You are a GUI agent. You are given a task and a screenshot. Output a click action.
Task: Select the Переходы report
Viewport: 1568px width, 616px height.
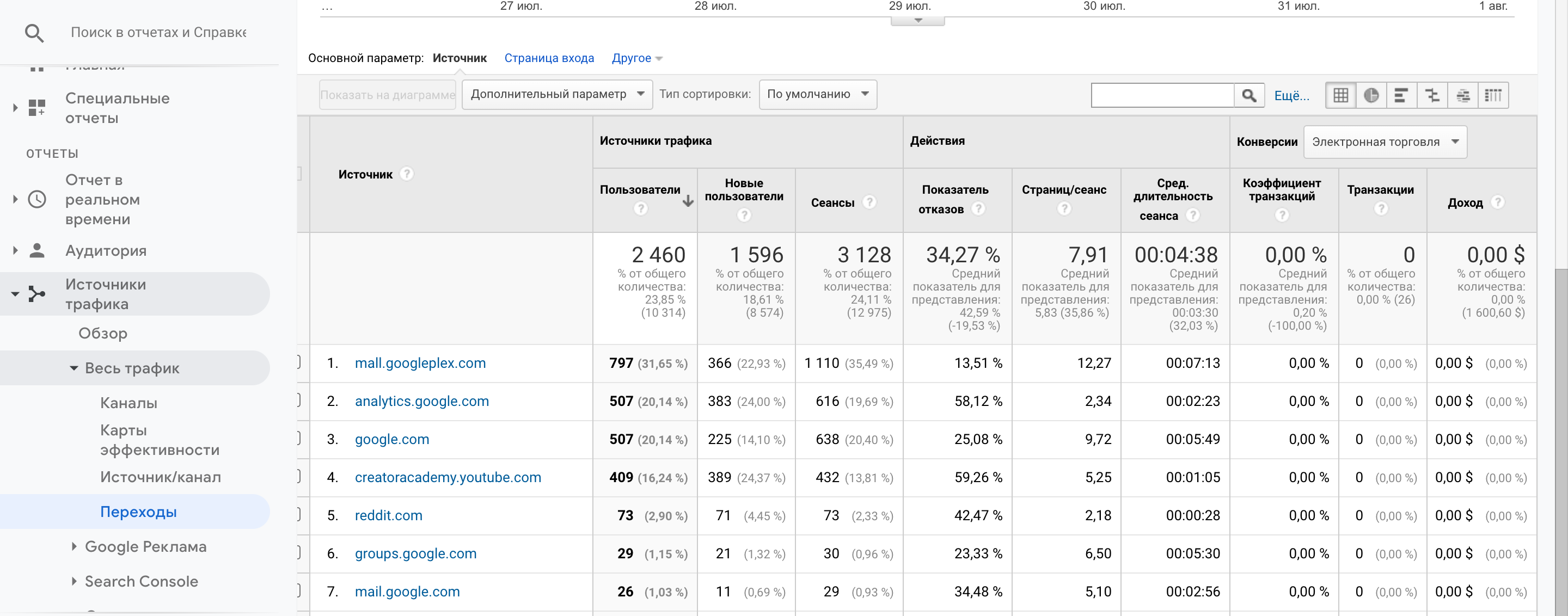[138, 512]
